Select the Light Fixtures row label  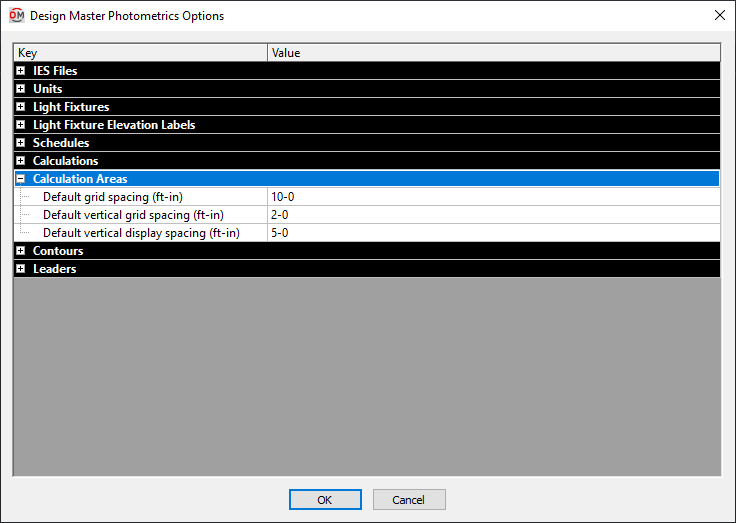tap(71, 107)
